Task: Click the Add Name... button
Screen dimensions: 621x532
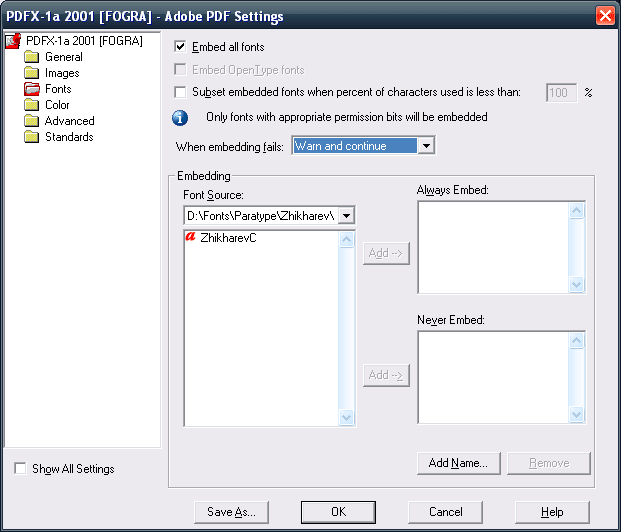Action: point(458,463)
